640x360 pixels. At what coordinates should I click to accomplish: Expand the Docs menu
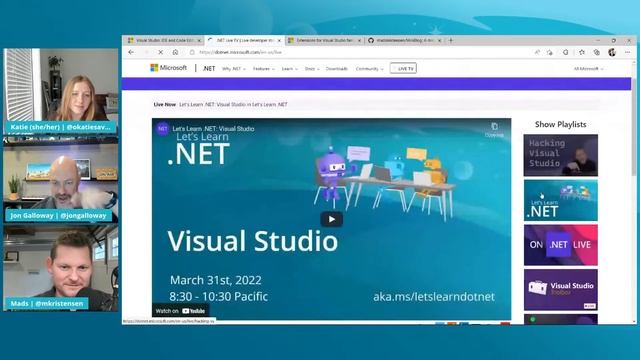pyautogui.click(x=312, y=69)
